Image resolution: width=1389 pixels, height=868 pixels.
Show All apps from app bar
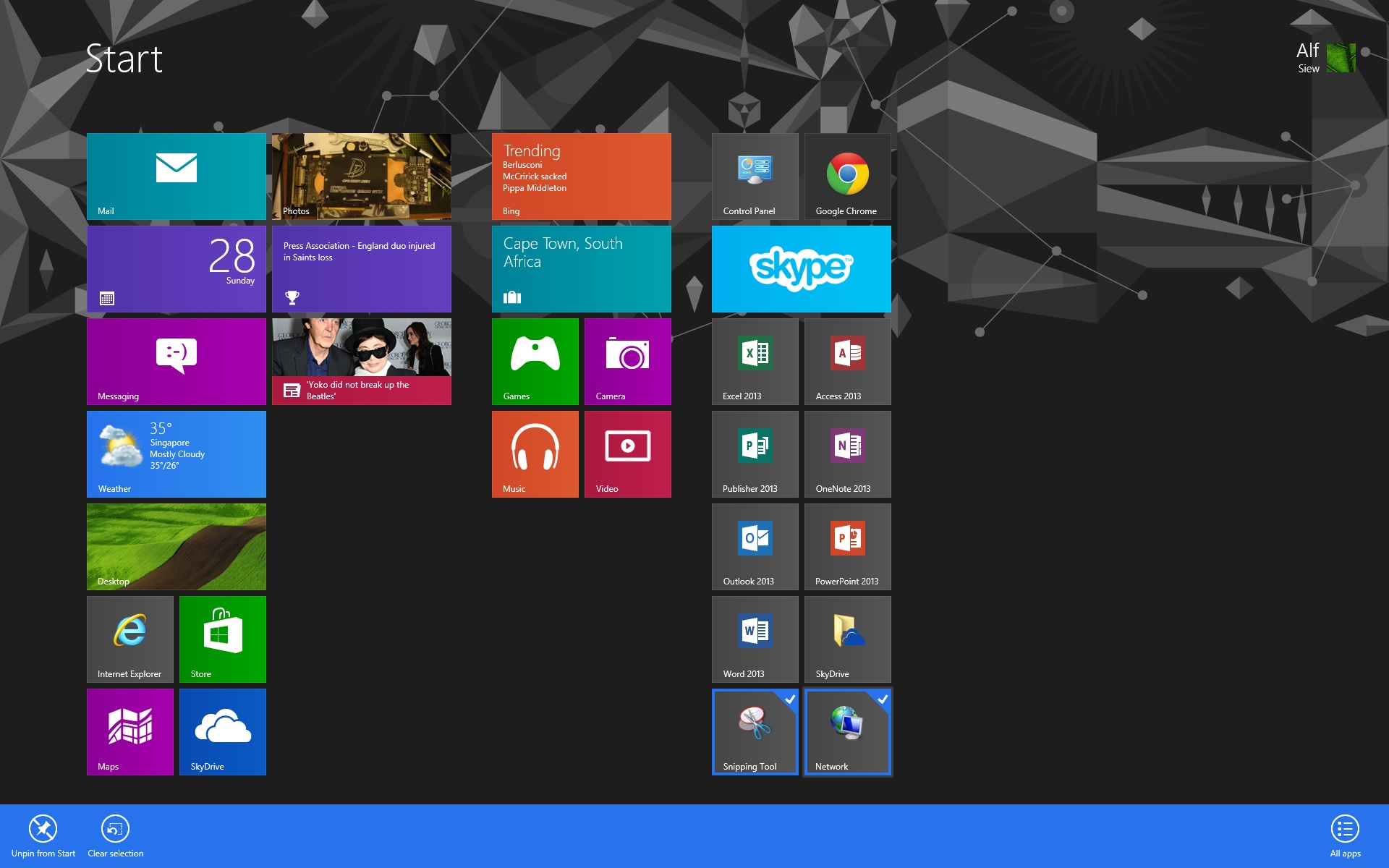tap(1345, 836)
